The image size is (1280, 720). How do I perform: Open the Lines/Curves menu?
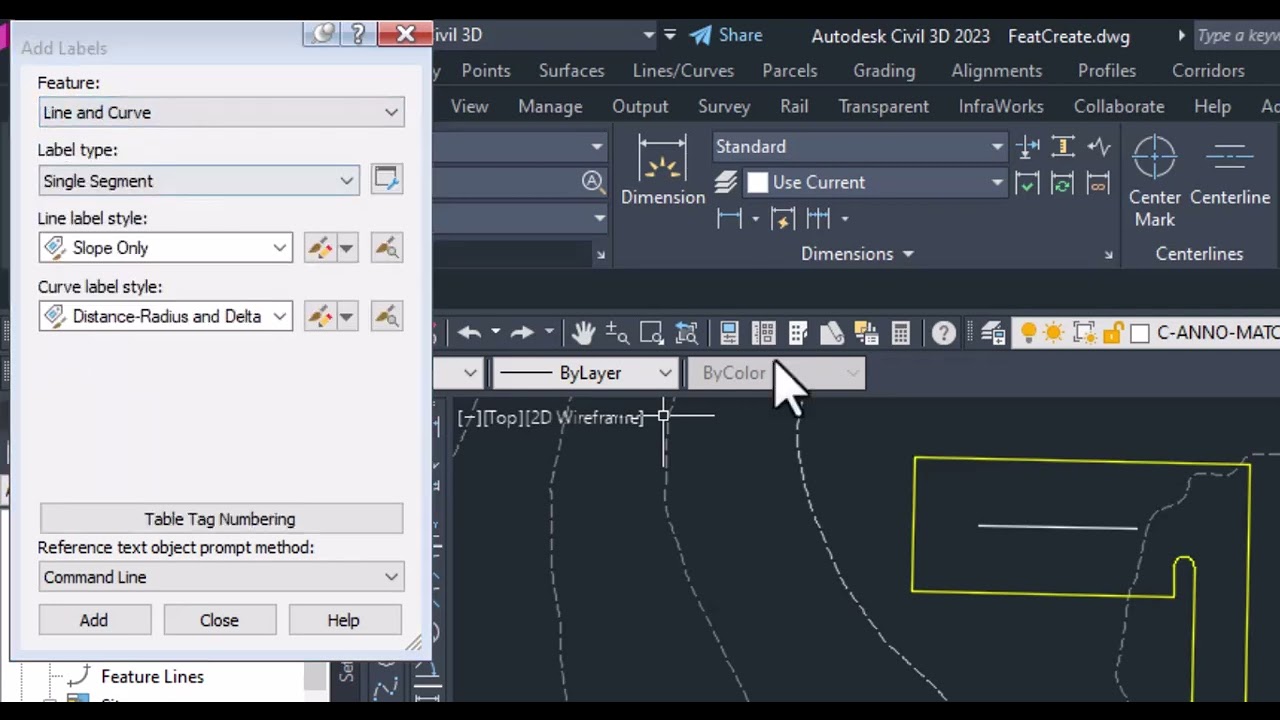pos(683,71)
